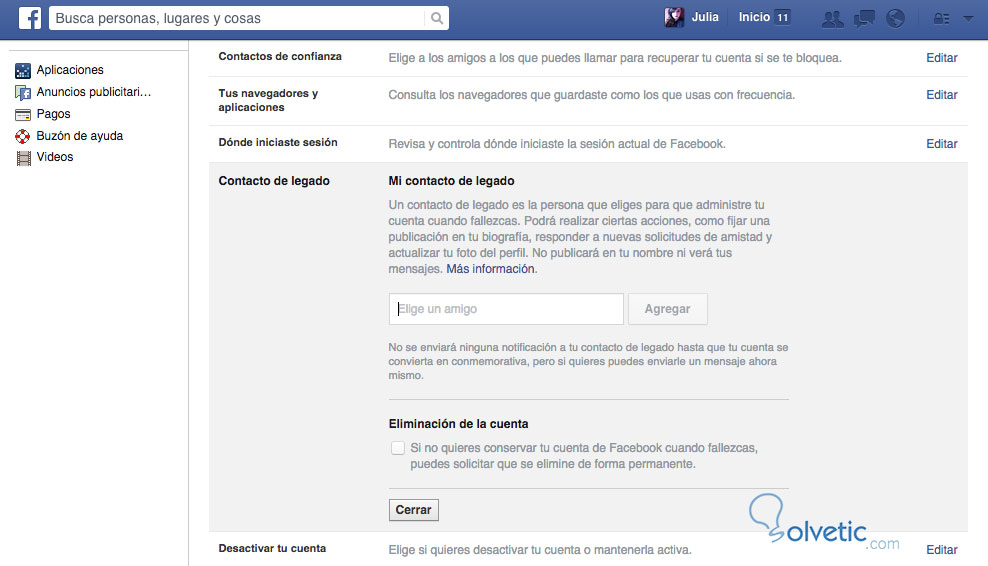Image resolution: width=988 pixels, height=566 pixels.
Task: Edit Tus navegadores y aplicaciones
Action: (x=941, y=95)
